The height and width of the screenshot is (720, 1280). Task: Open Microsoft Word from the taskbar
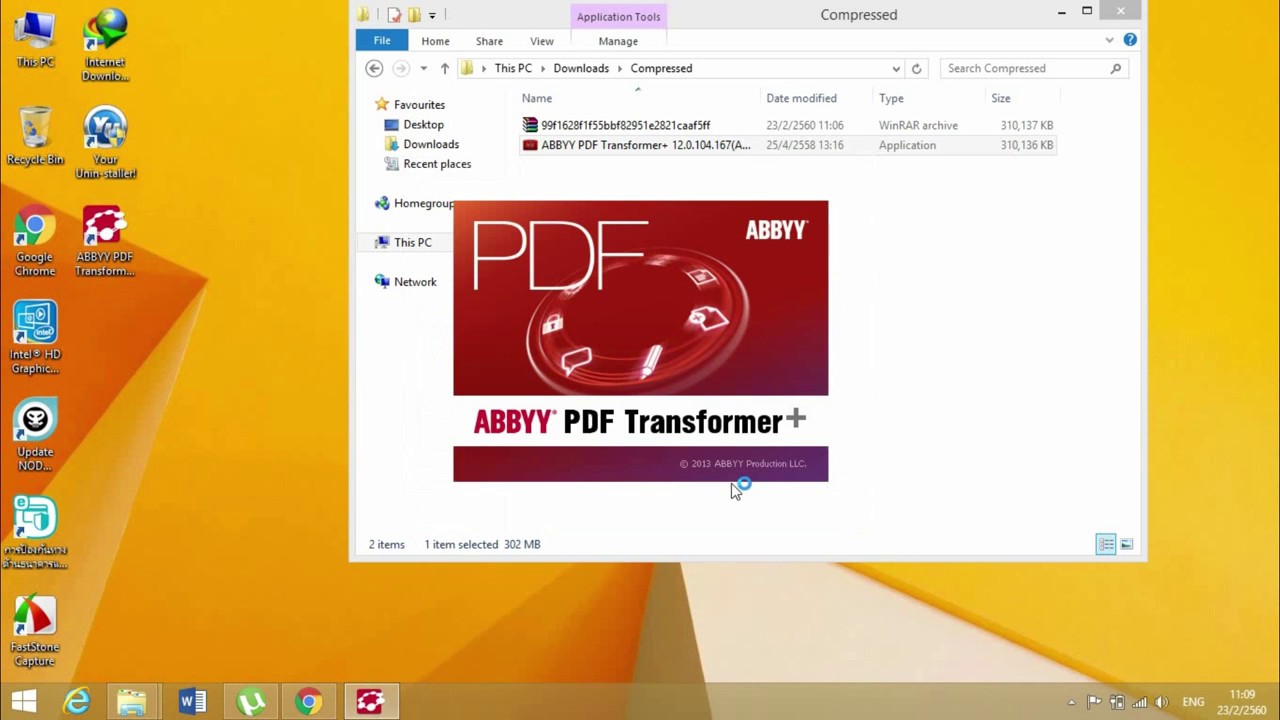point(193,702)
